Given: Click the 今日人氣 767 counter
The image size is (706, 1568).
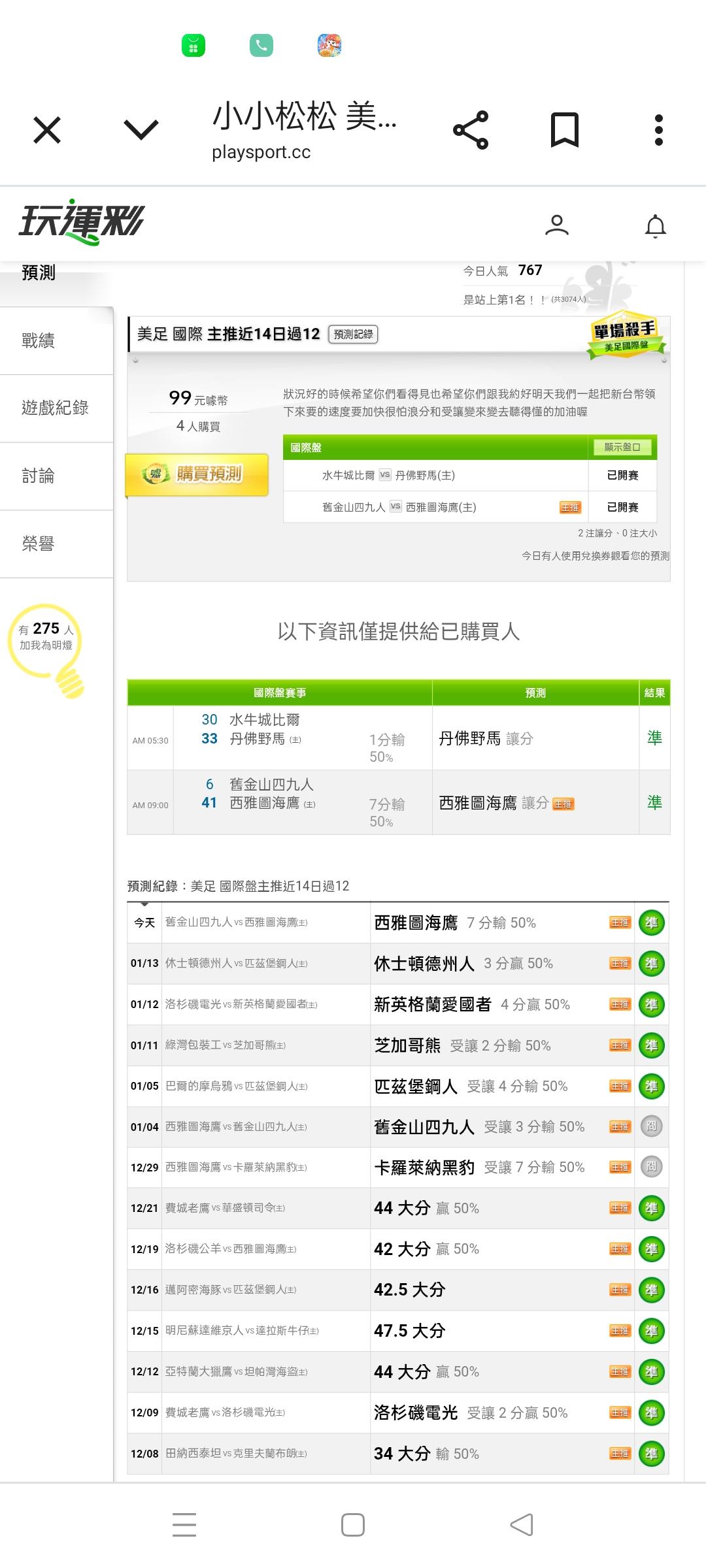Looking at the screenshot, I should (x=503, y=270).
